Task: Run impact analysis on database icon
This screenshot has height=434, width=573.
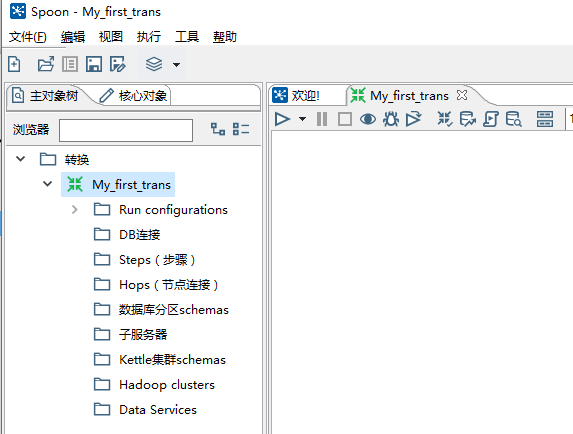Action: (467, 119)
